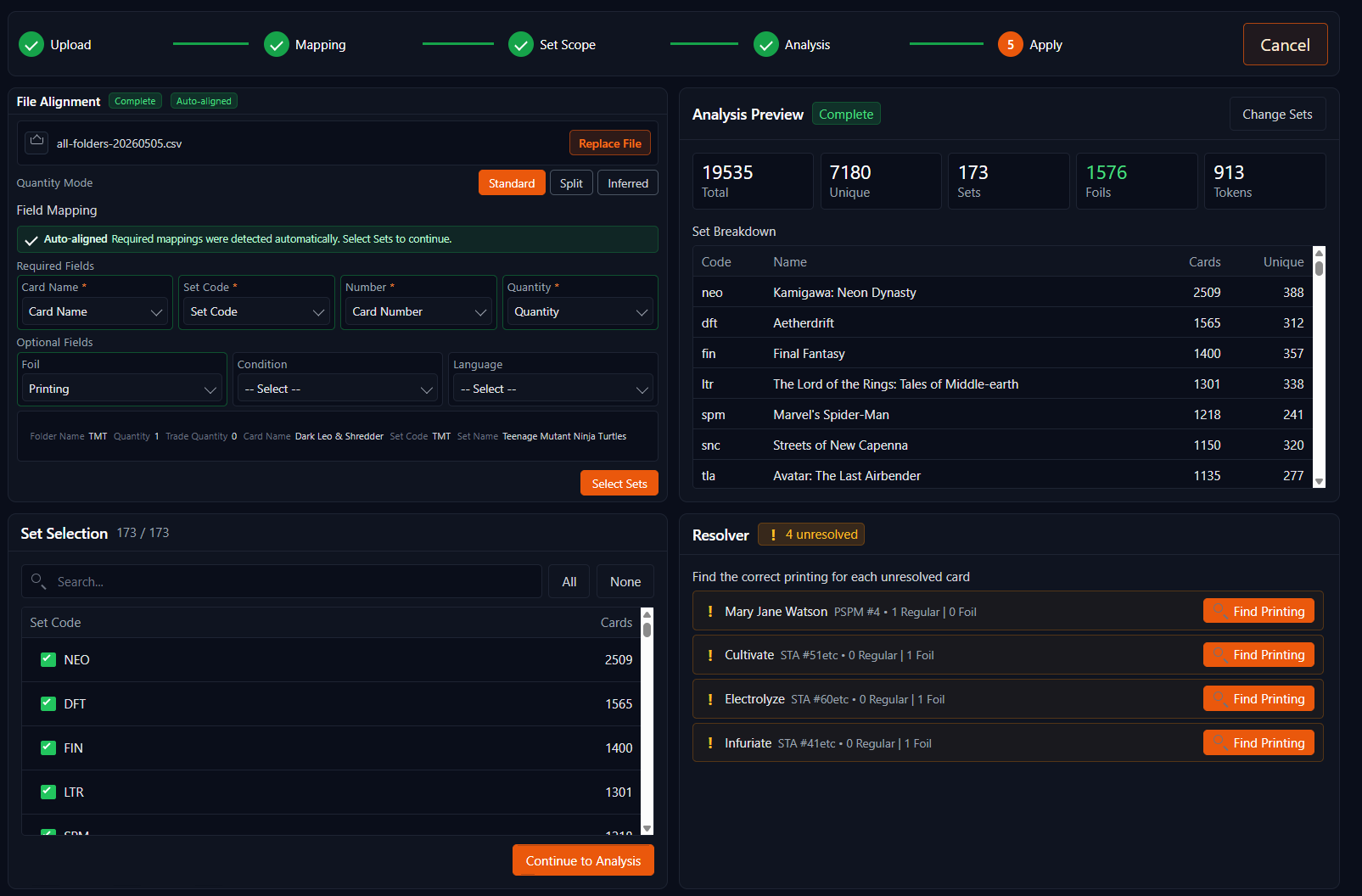The image size is (1362, 896).
Task: Open the Condition select dropdown
Action: tap(338, 389)
